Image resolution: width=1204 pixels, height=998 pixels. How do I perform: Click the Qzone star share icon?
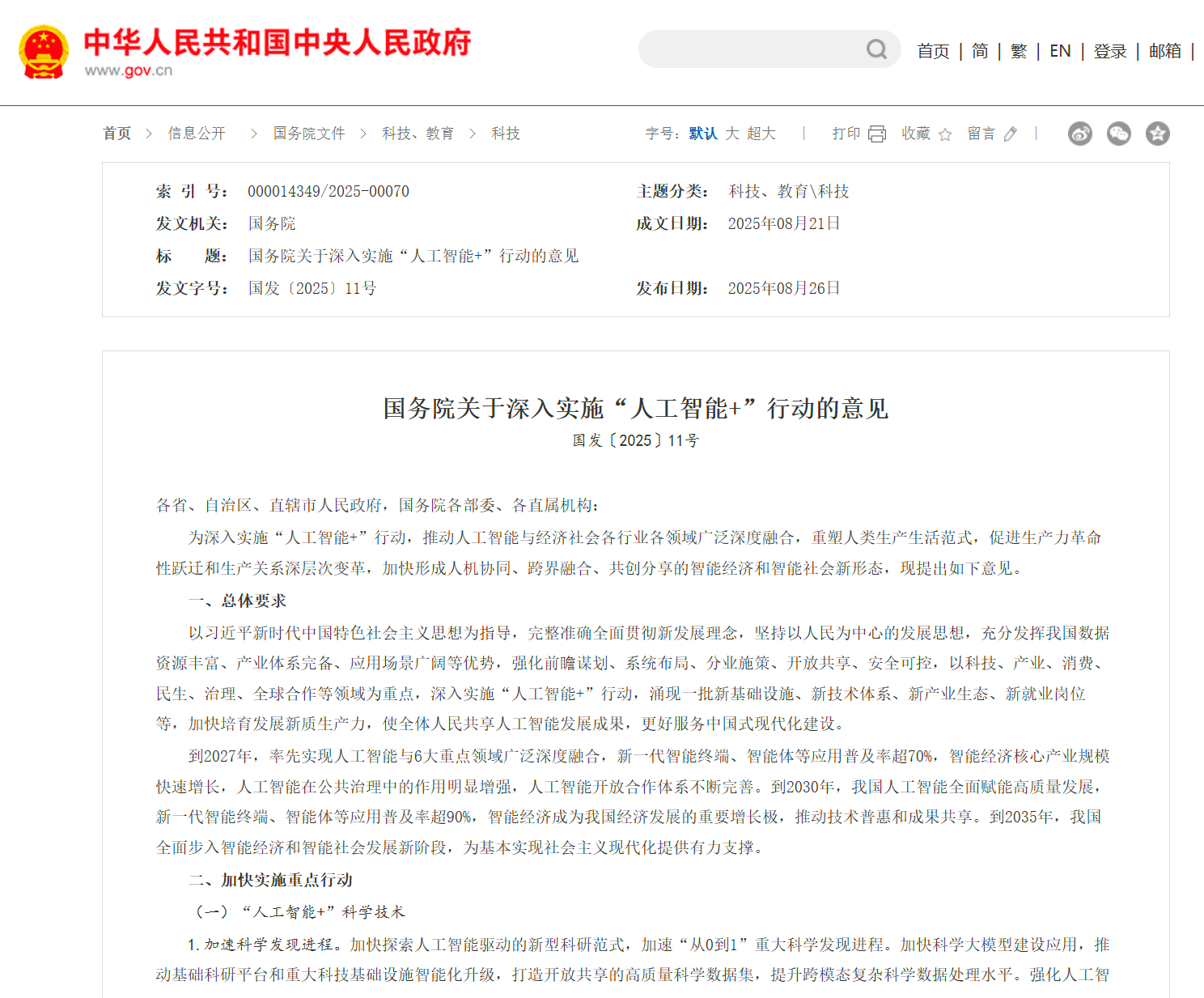[1157, 134]
